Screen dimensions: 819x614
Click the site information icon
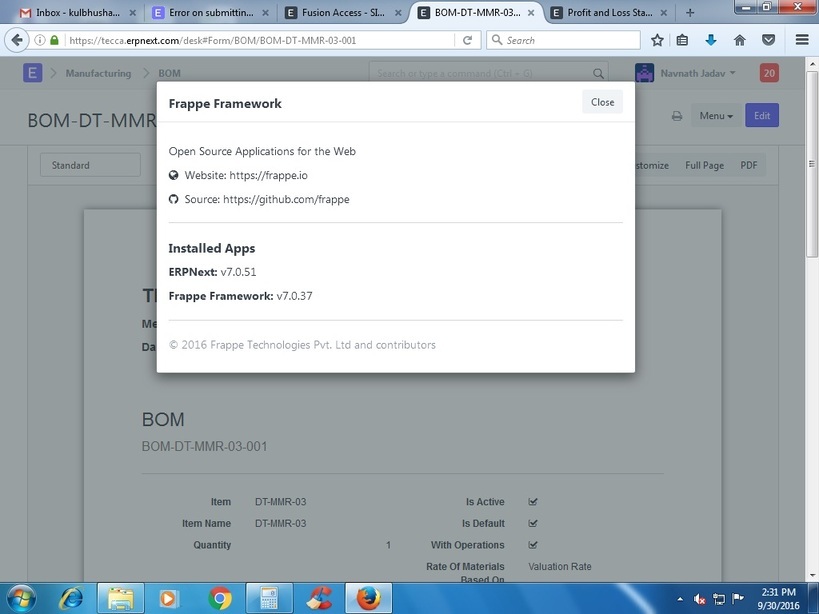tap(40, 40)
